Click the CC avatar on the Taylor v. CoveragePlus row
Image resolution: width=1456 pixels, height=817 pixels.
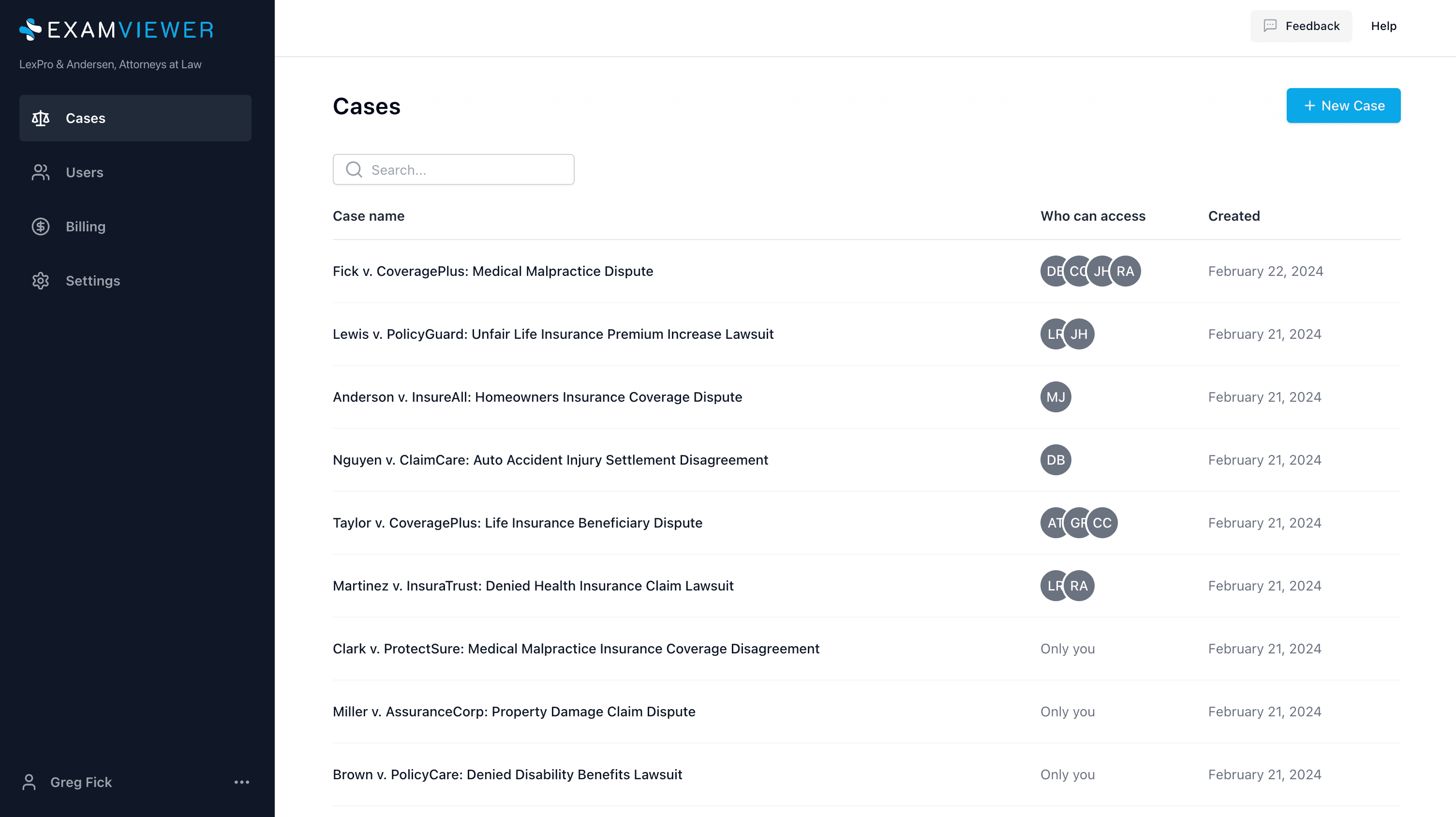pyautogui.click(x=1102, y=523)
